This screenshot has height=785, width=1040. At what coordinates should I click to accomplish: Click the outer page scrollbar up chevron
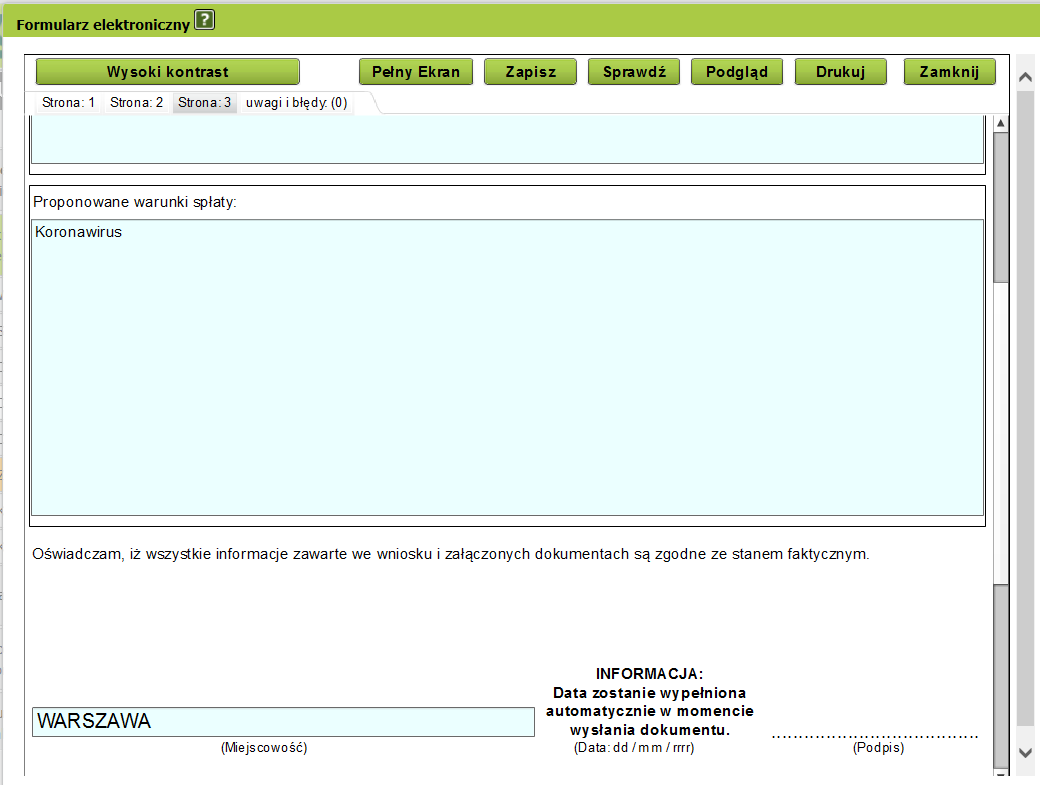(x=1025, y=78)
